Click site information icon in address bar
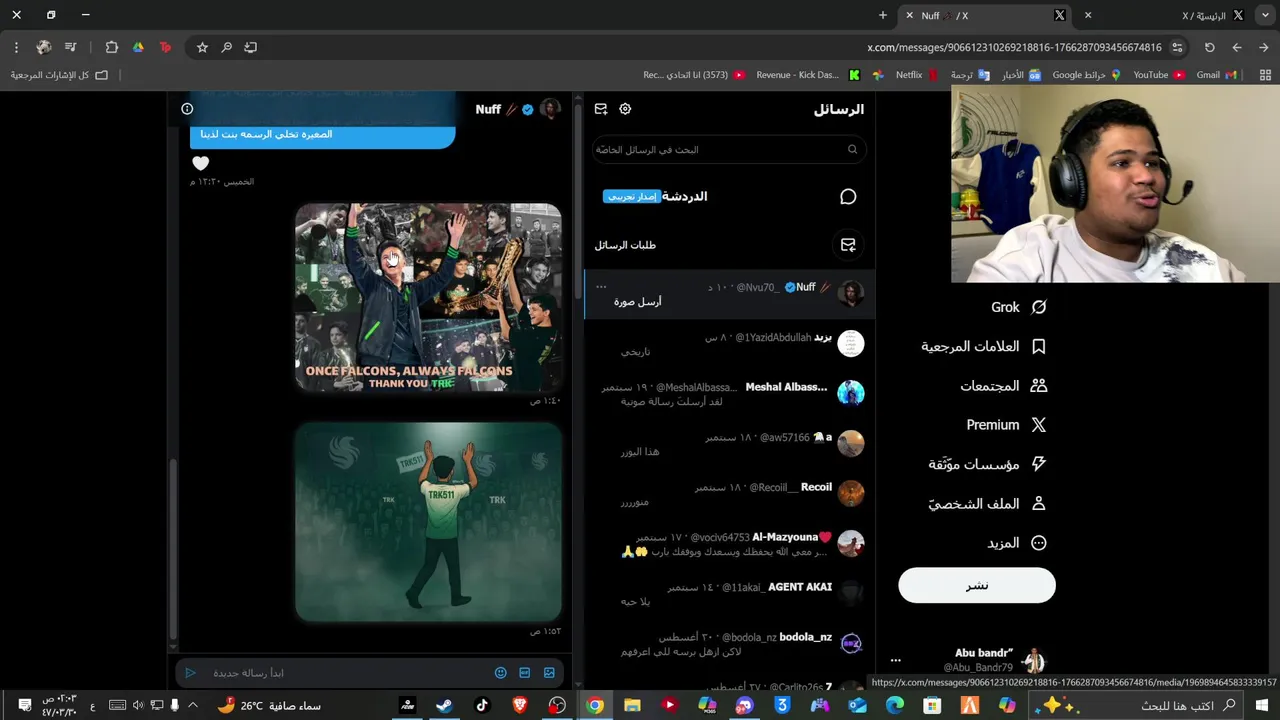 [x=1177, y=47]
